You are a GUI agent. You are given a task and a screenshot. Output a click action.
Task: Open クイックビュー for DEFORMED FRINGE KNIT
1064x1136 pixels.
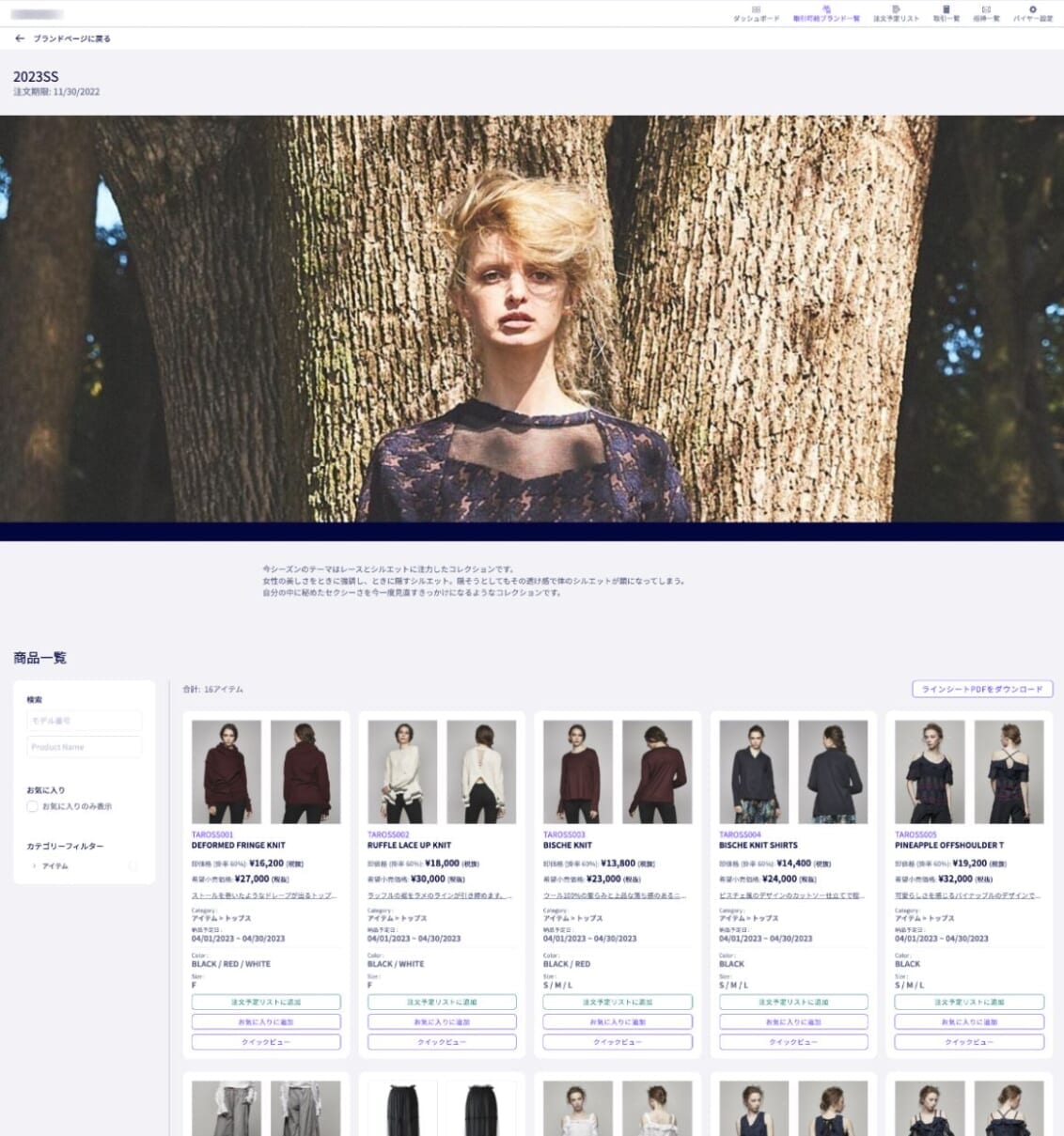(266, 1042)
